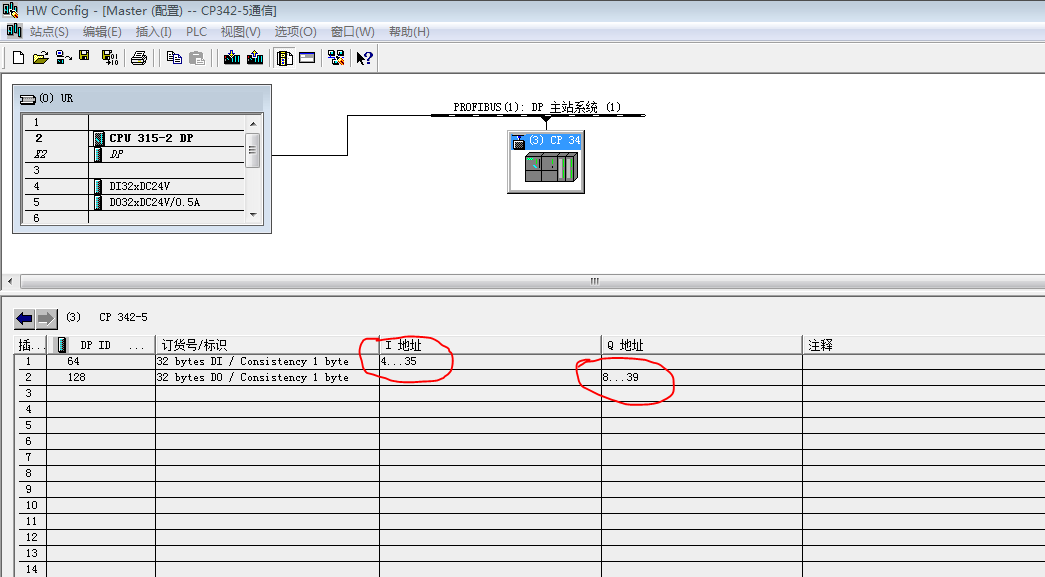Viewport: 1045px width, 577px height.
Task: Click the (0) UR rack title
Action: pos(56,99)
